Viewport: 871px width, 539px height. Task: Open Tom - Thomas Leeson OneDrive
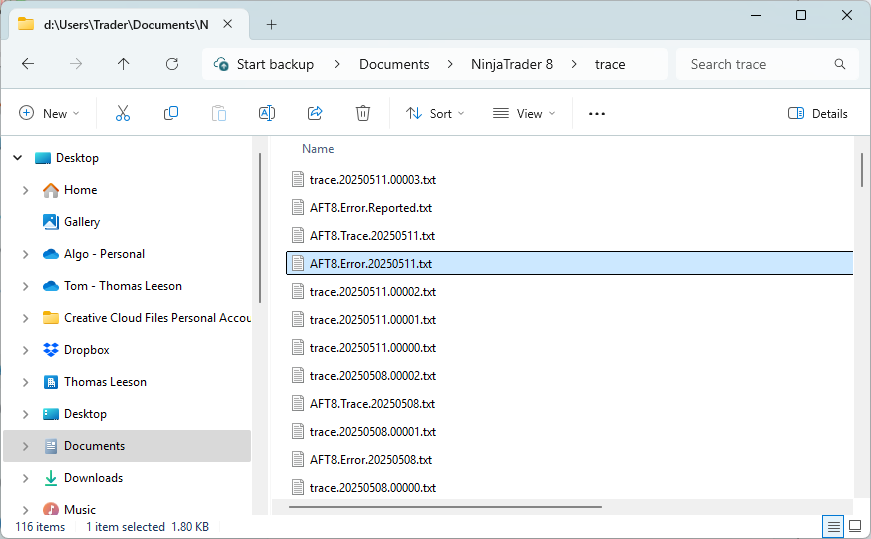(123, 286)
